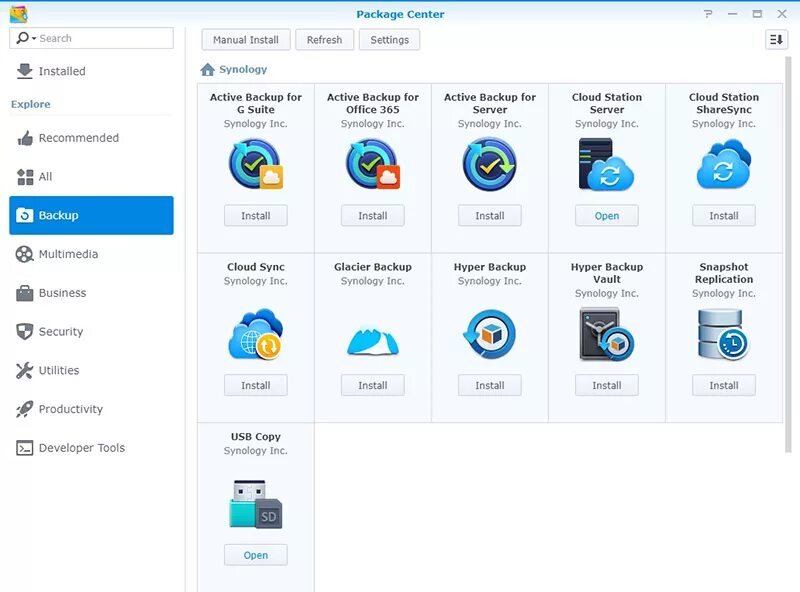Click the Installed download icon
This screenshot has height=592, width=800.
[x=24, y=71]
